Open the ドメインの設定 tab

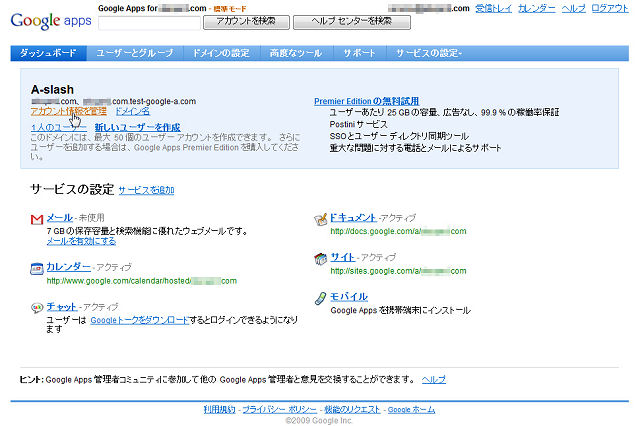coord(222,53)
